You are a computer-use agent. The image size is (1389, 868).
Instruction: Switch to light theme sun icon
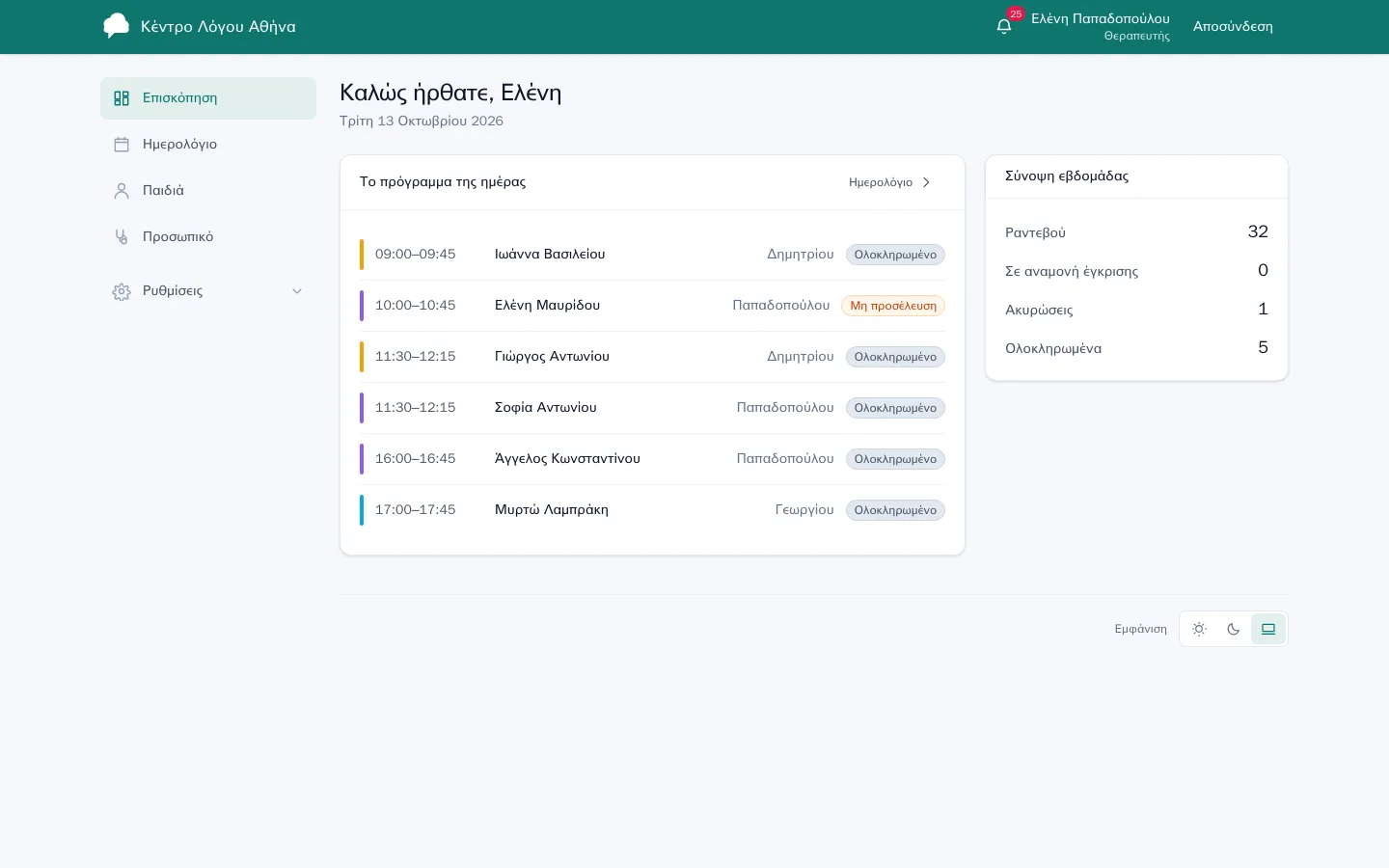[x=1199, y=629]
